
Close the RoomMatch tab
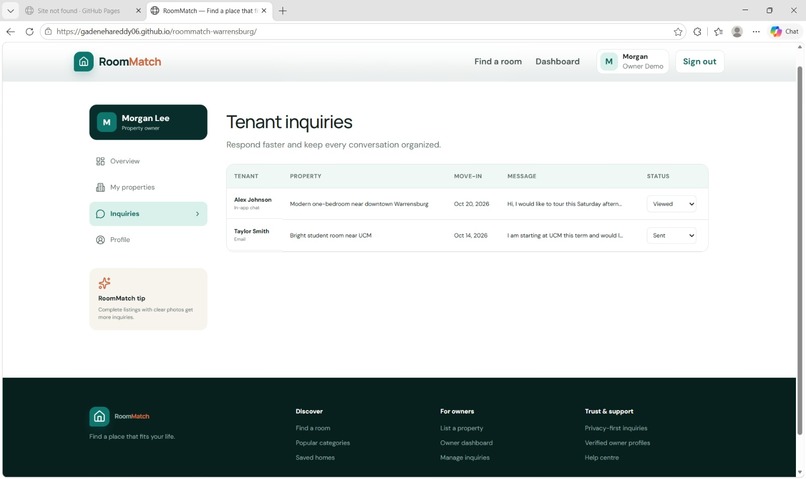pyautogui.click(x=264, y=11)
